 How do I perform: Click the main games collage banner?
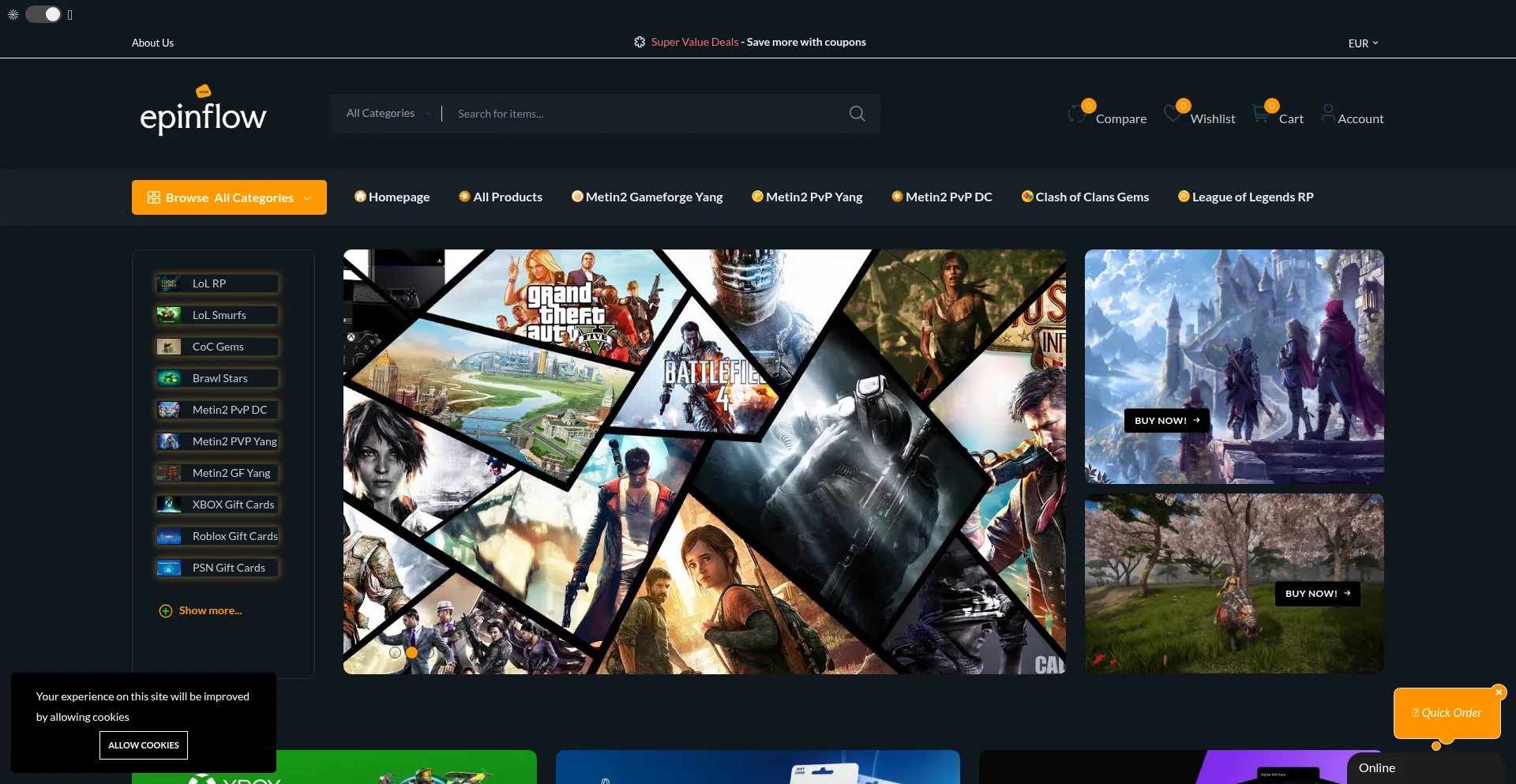704,462
